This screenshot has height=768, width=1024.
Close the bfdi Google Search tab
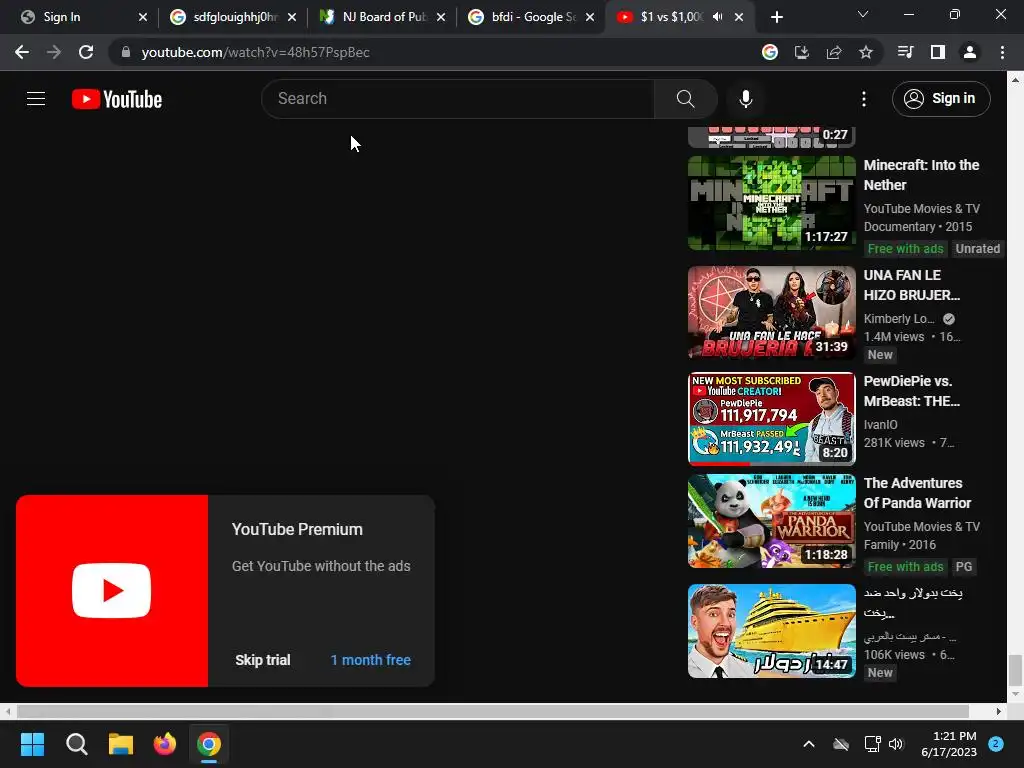(x=590, y=17)
